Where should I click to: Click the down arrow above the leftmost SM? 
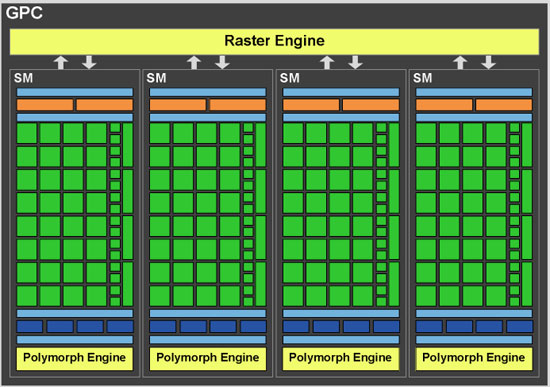coord(89,62)
